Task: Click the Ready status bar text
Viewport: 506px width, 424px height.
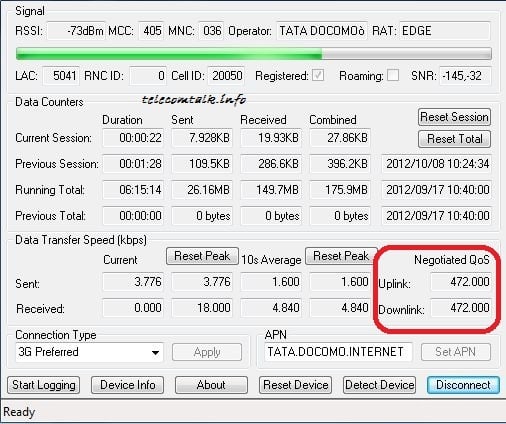Action: pos(19,412)
